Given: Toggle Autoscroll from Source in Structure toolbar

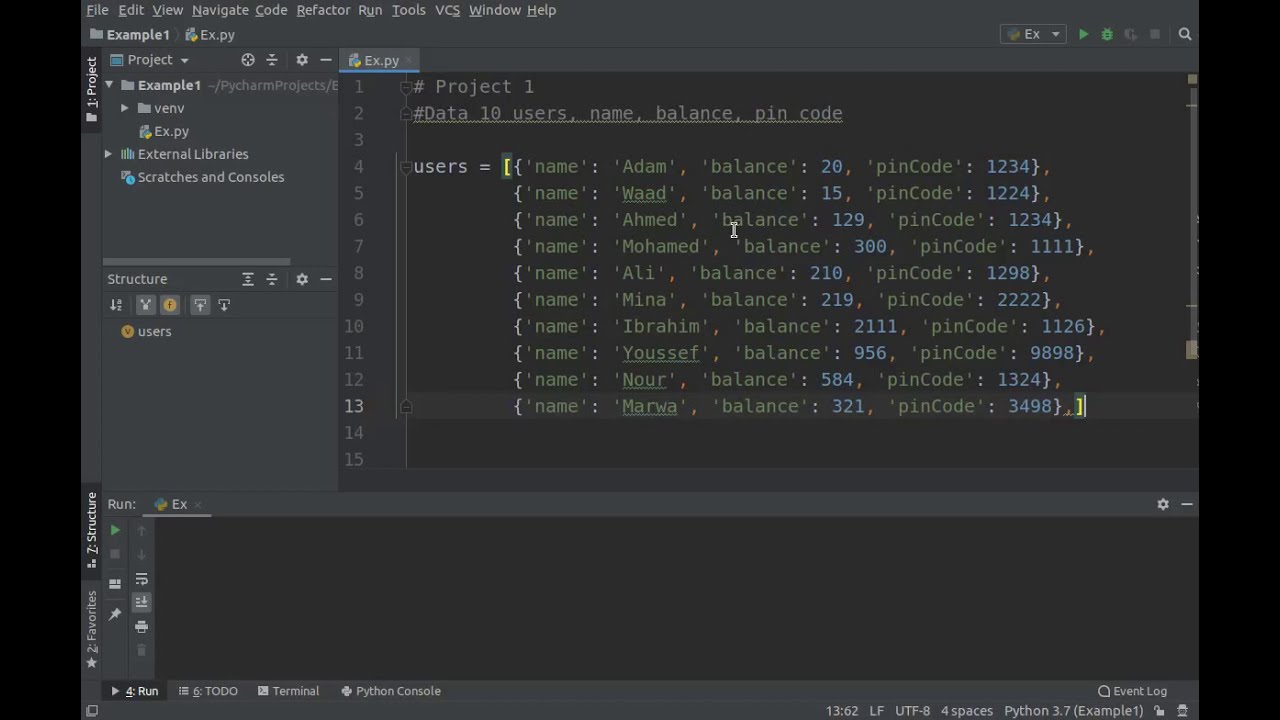Looking at the screenshot, I should [223, 305].
